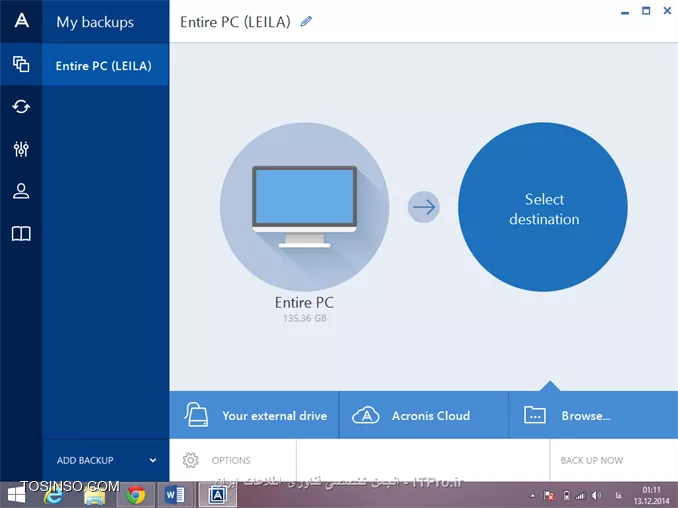678x508 pixels.
Task: Click the Browse folder icon
Action: 535,415
